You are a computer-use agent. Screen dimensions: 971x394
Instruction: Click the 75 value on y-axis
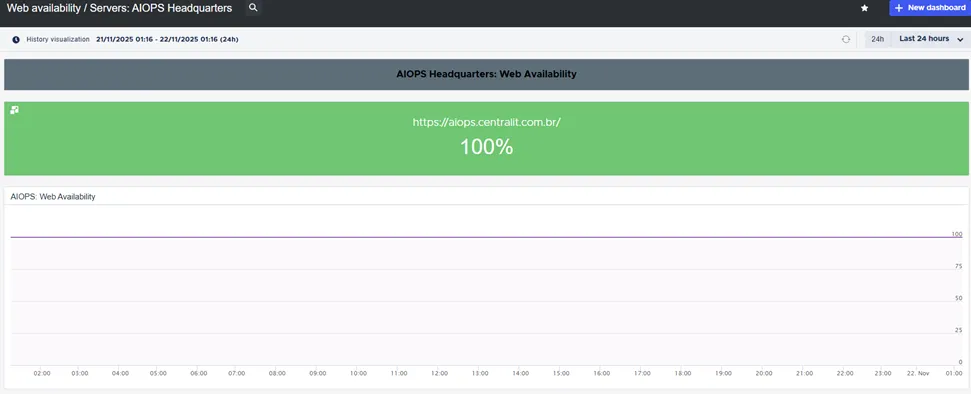coord(959,266)
